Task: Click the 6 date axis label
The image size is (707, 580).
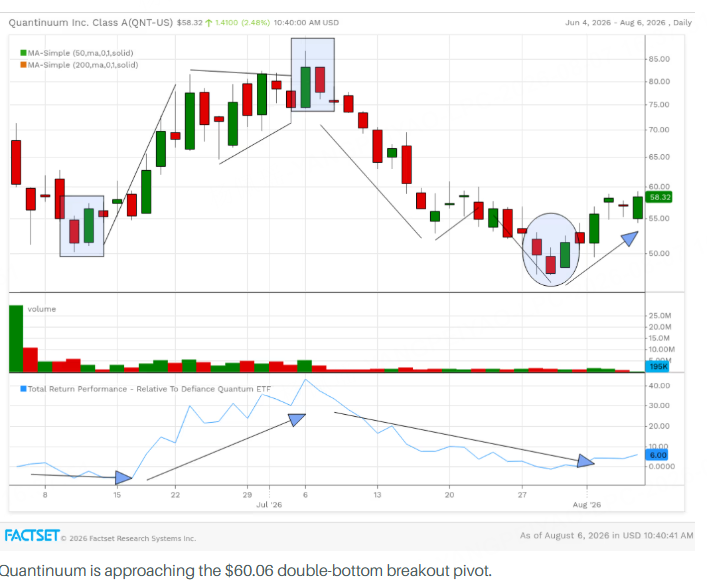Action: click(305, 495)
